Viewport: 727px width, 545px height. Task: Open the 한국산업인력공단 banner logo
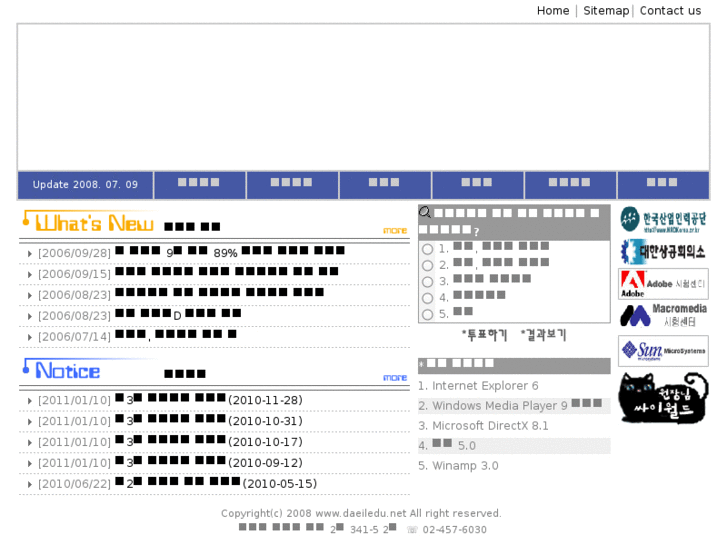(663, 219)
